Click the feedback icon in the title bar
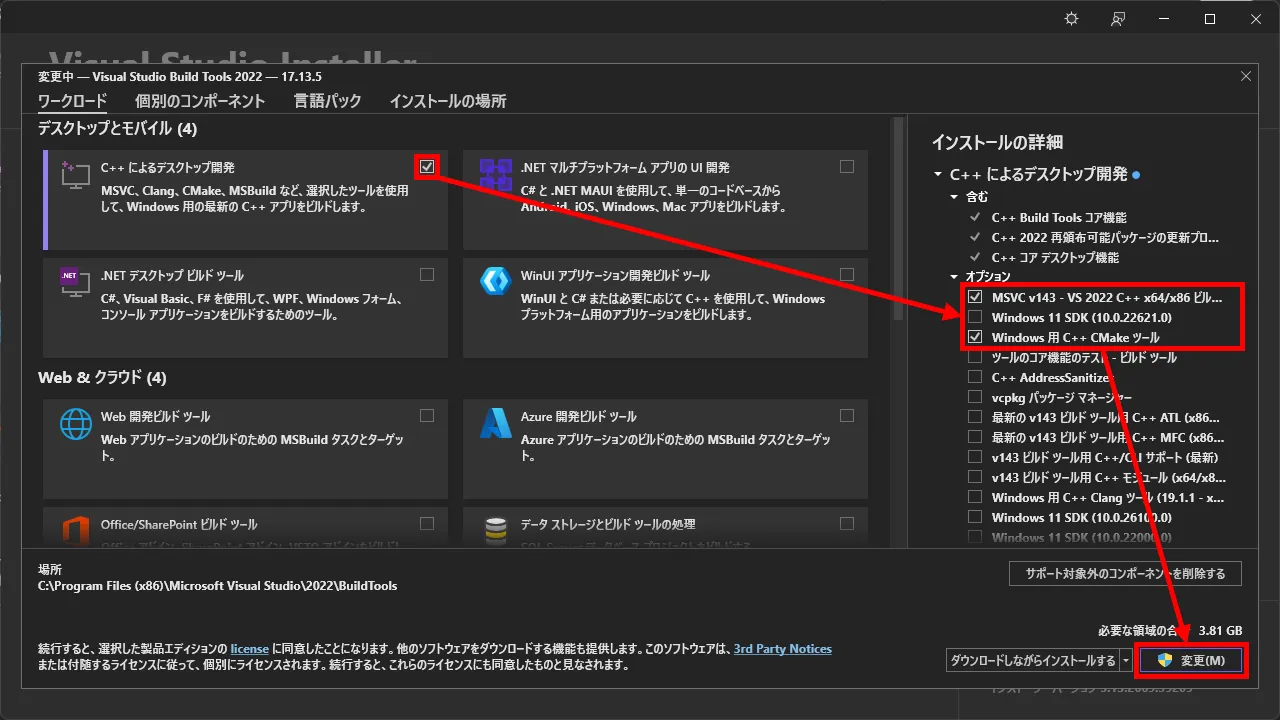This screenshot has height=720, width=1280. 1118,19
